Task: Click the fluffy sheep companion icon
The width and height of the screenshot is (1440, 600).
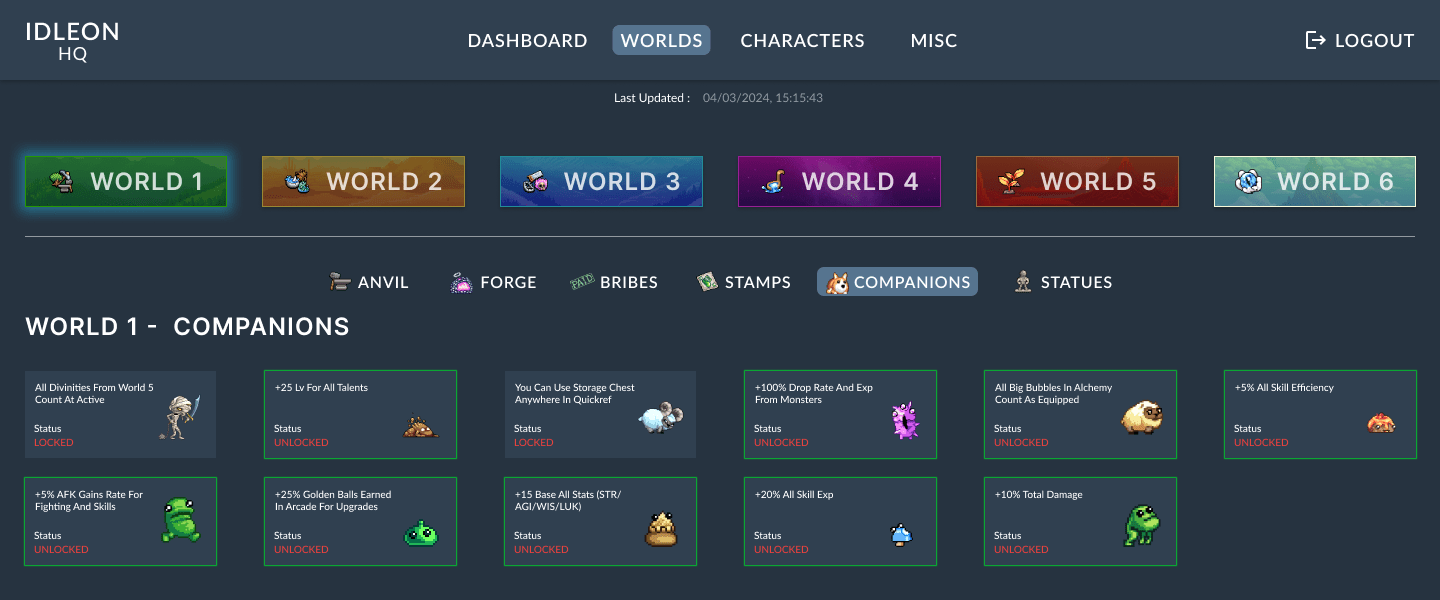Action: tap(1141, 418)
